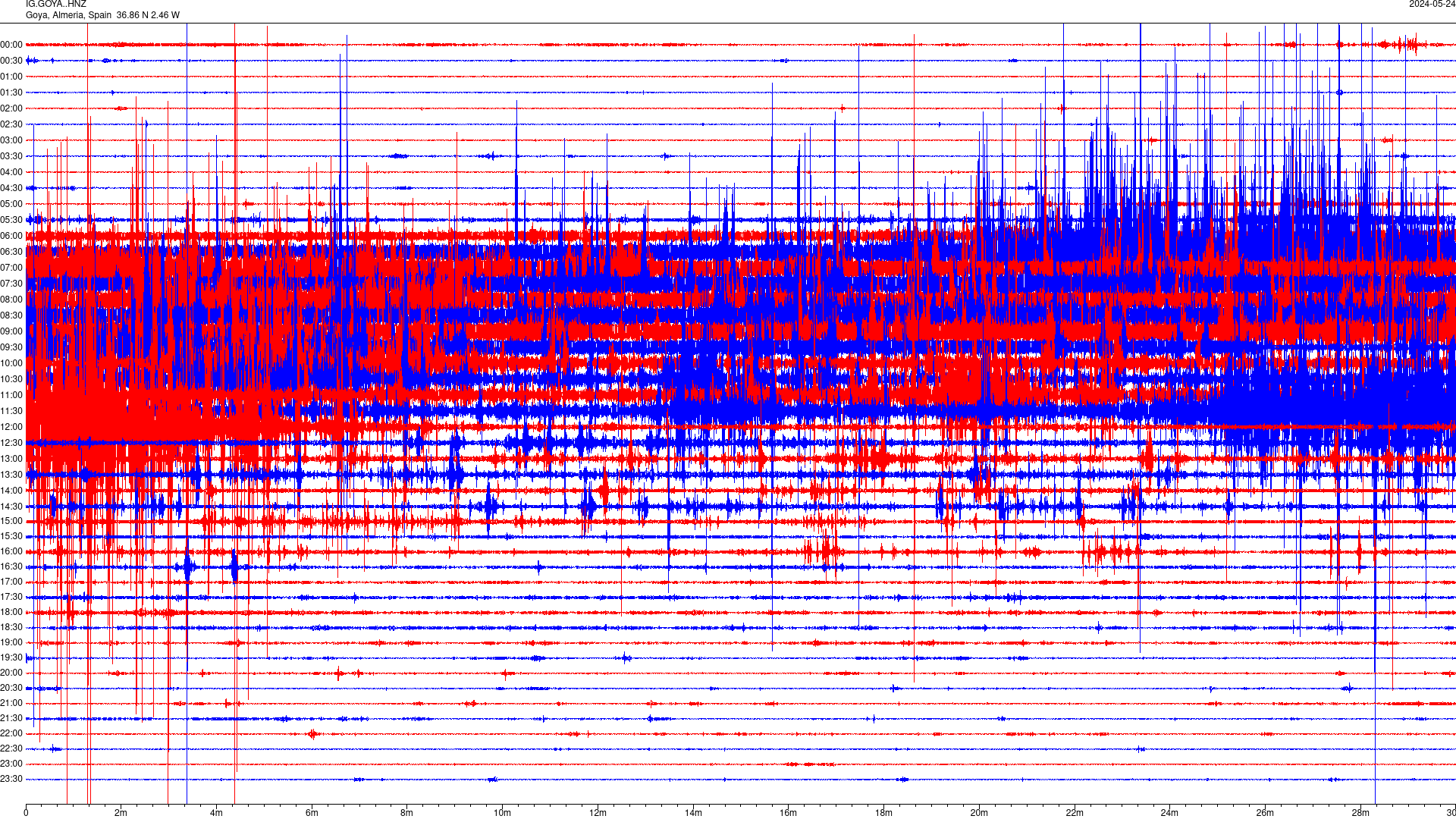The height and width of the screenshot is (819, 1456).
Task: Select the 23:00 time row label
Action: [11, 764]
